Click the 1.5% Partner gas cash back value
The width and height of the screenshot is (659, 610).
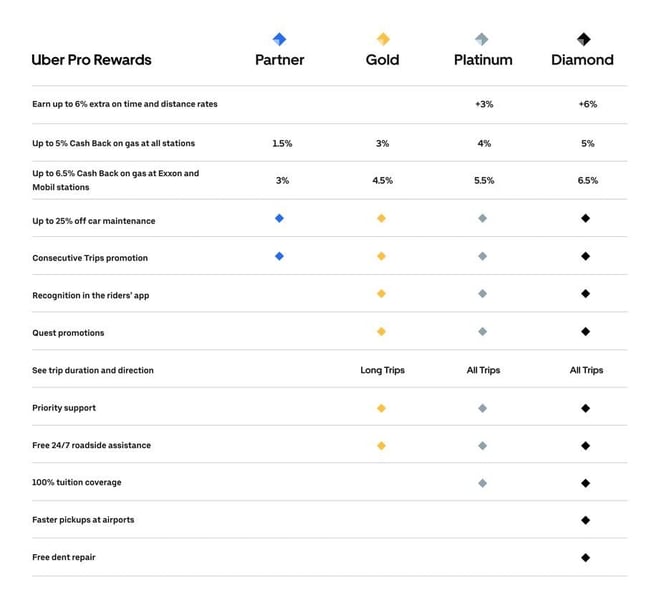pos(282,143)
